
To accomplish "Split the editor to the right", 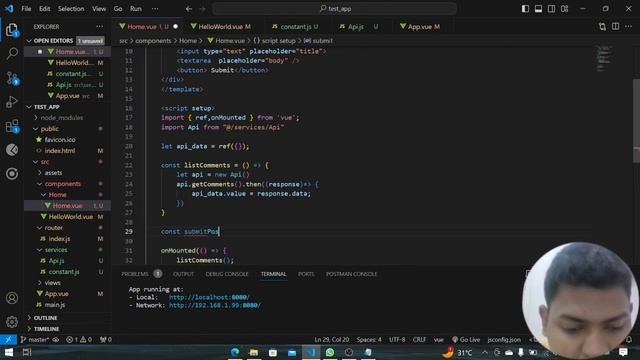I will point(616,27).
